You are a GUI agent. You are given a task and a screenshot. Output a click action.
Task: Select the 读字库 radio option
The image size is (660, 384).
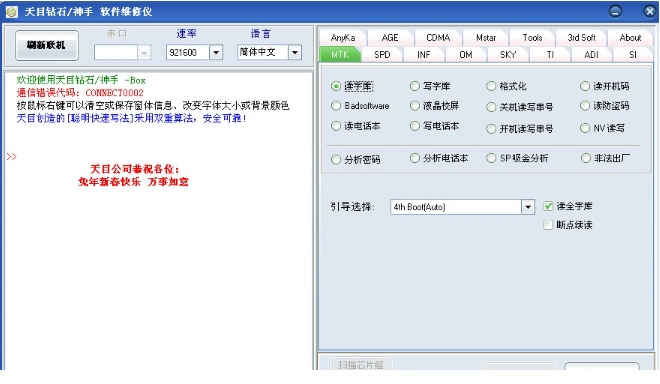click(x=352, y=86)
